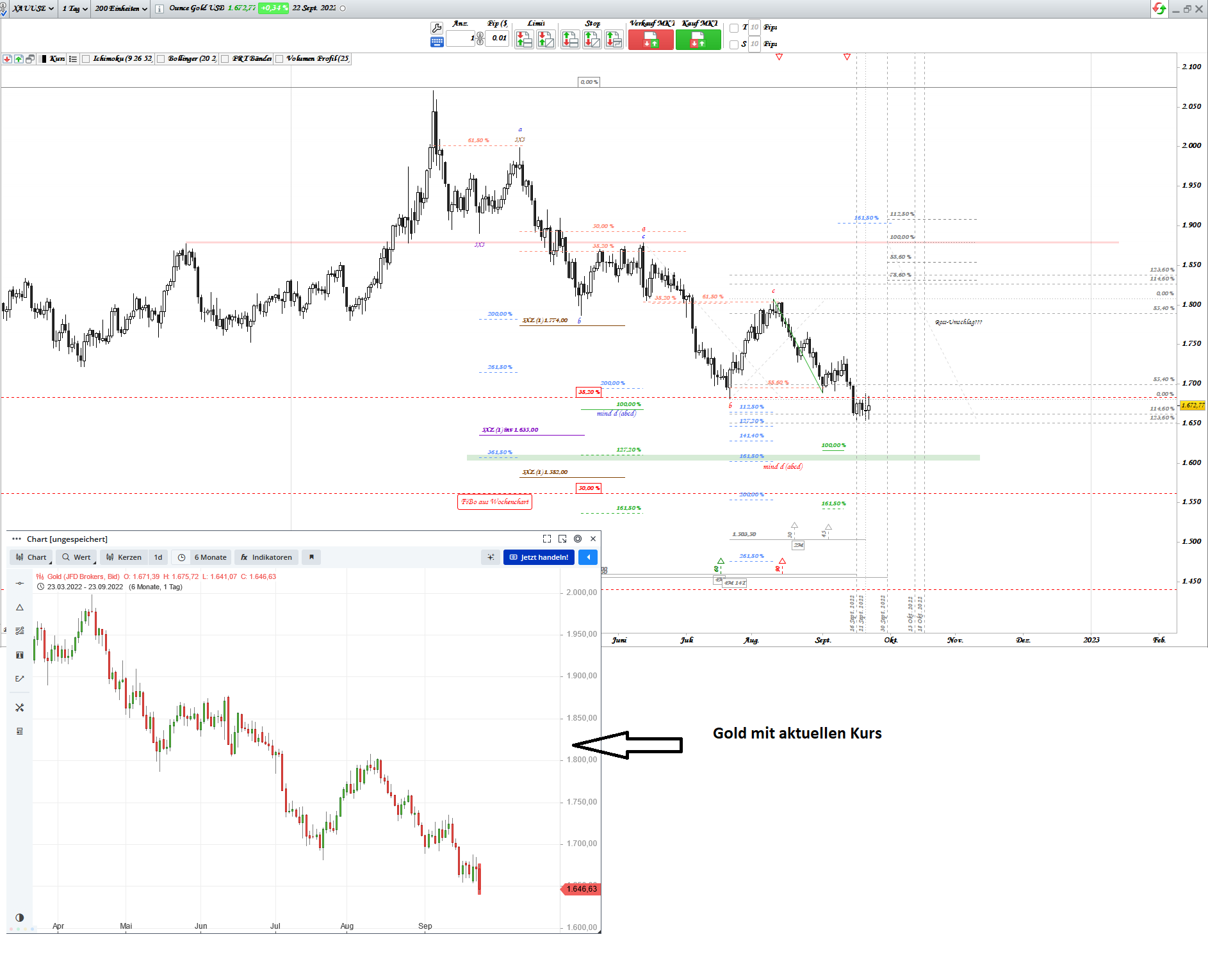Click the cascading windows icon in the indicator bar

pyautogui.click(x=30, y=59)
